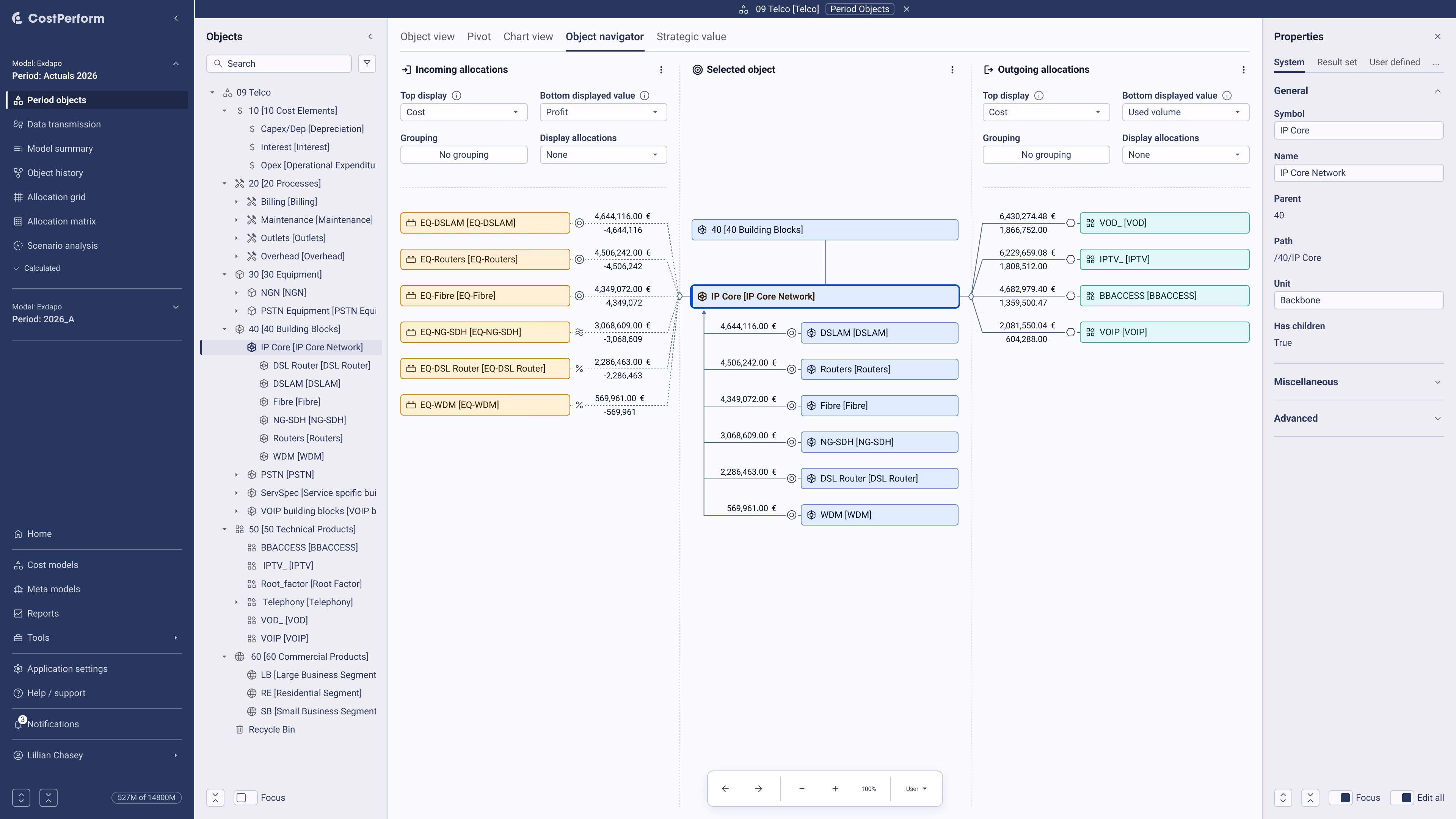
Task: Open Outgoing allocations three-dot menu
Action: click(x=1243, y=69)
